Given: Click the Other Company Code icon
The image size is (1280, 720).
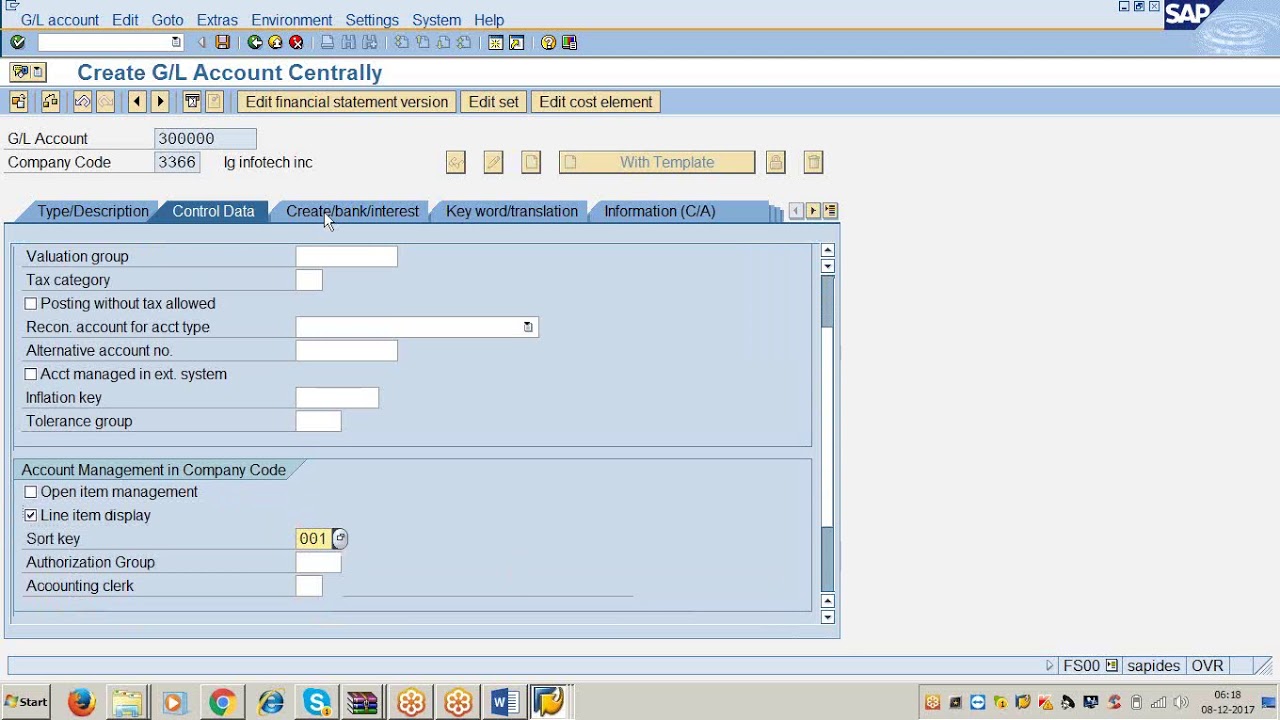Looking at the screenshot, I should click(18, 101).
